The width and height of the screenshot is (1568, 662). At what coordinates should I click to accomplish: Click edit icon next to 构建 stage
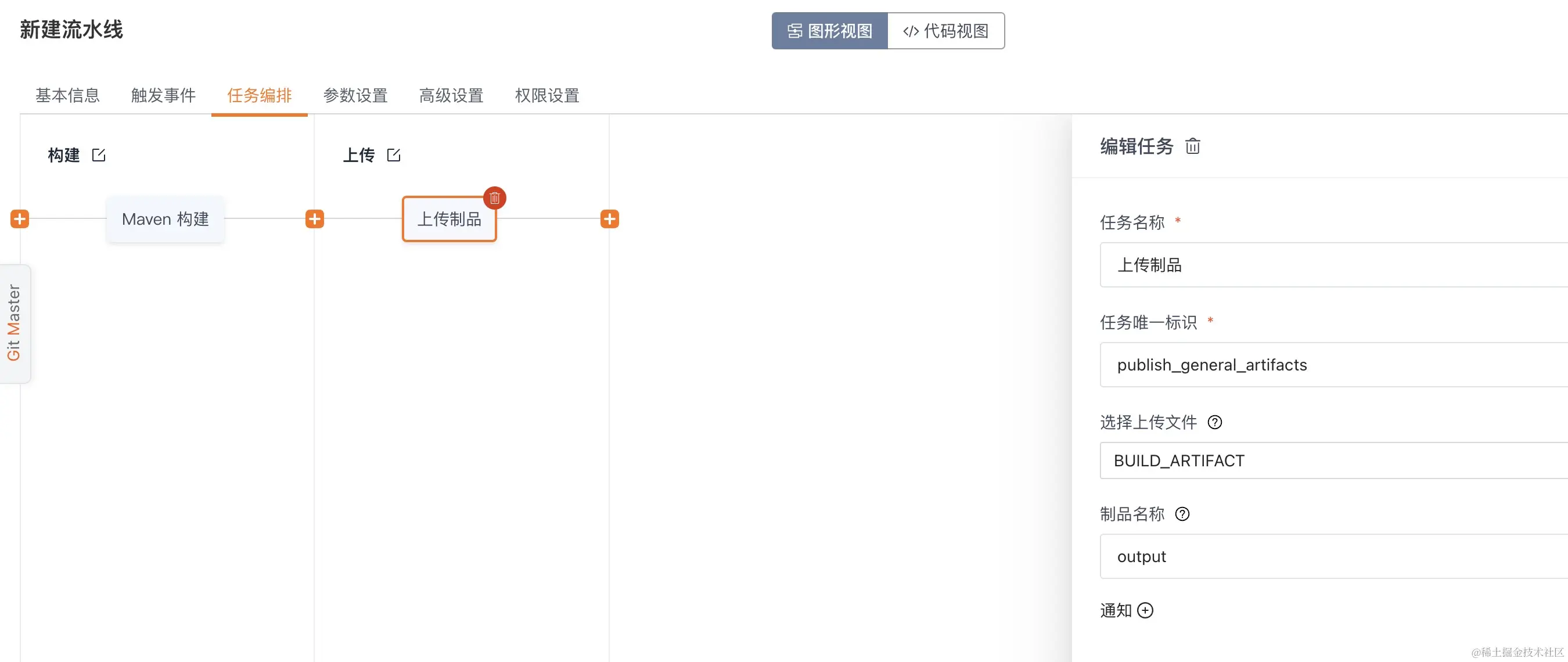(99, 155)
